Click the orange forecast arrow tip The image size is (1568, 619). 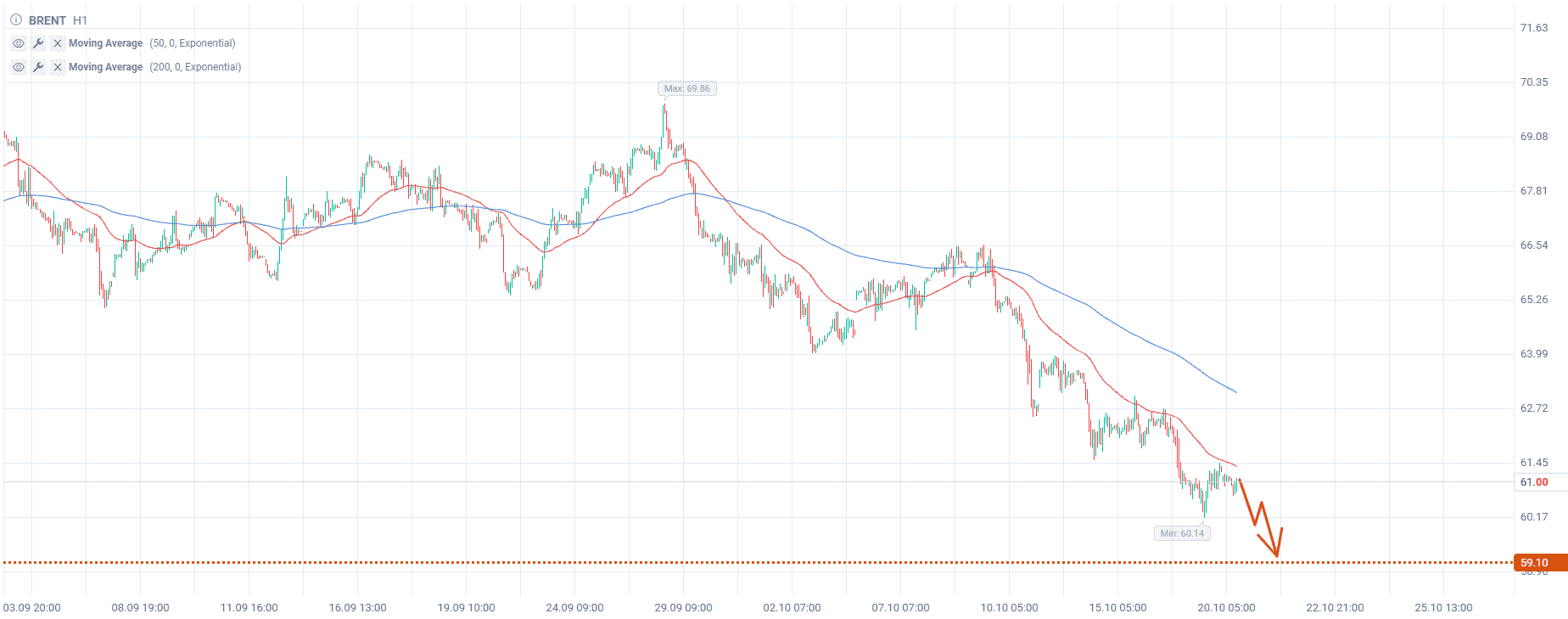1277,557
